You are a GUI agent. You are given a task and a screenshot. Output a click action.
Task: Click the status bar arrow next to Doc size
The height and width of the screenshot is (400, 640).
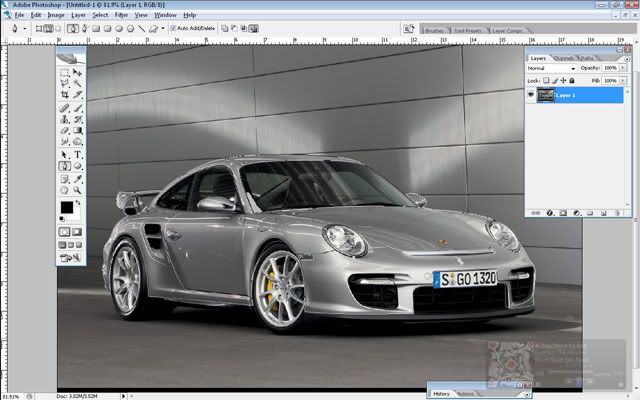pyautogui.click(x=124, y=396)
